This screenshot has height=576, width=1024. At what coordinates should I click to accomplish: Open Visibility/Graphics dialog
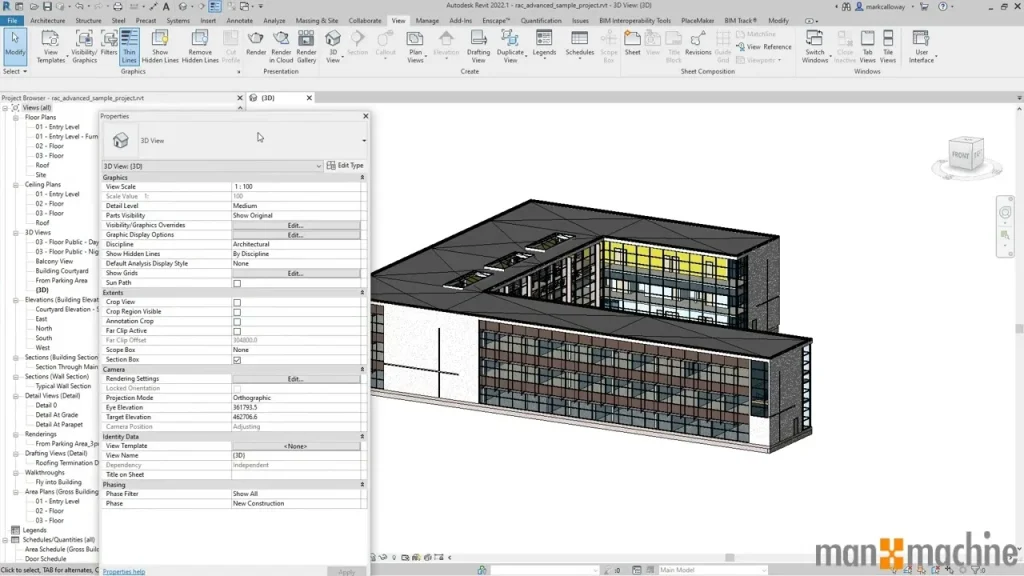(x=84, y=47)
